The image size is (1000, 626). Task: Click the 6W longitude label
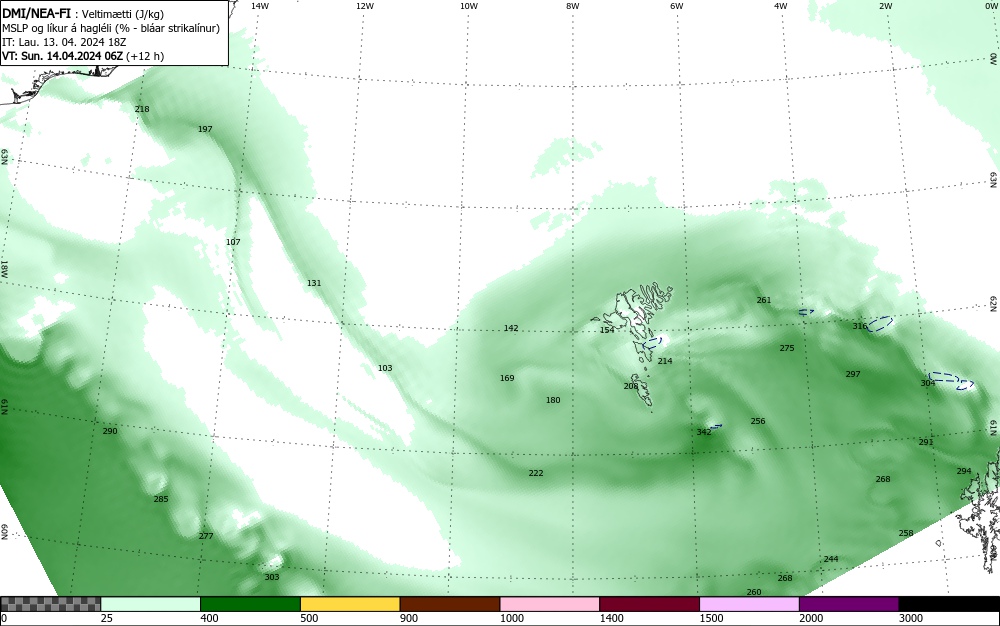point(677,6)
